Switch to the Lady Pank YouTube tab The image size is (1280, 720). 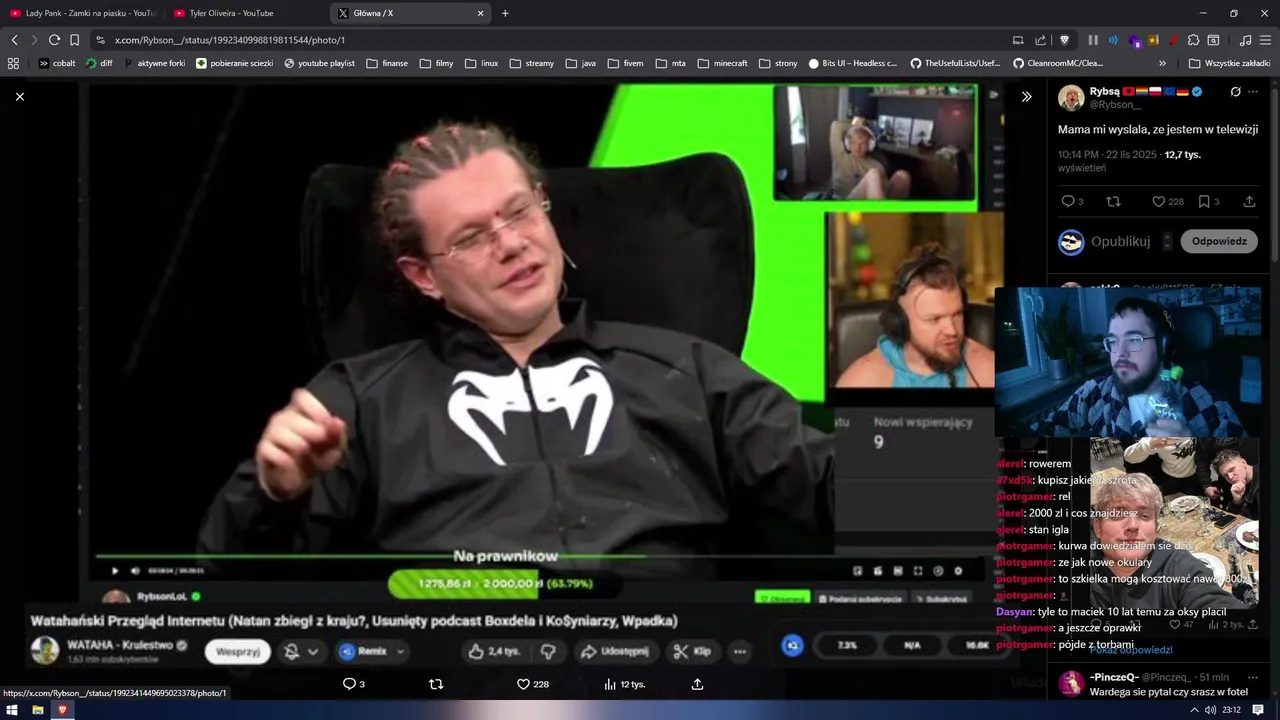(83, 13)
